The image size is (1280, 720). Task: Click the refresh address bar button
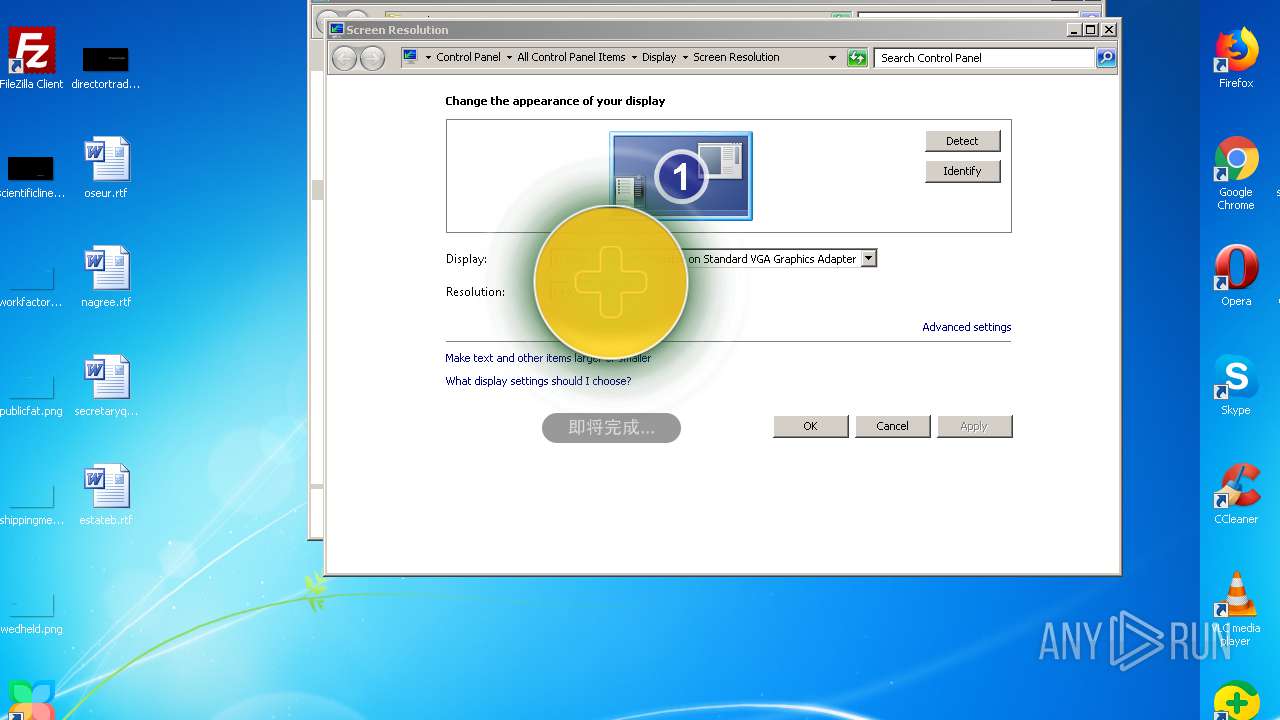[857, 58]
